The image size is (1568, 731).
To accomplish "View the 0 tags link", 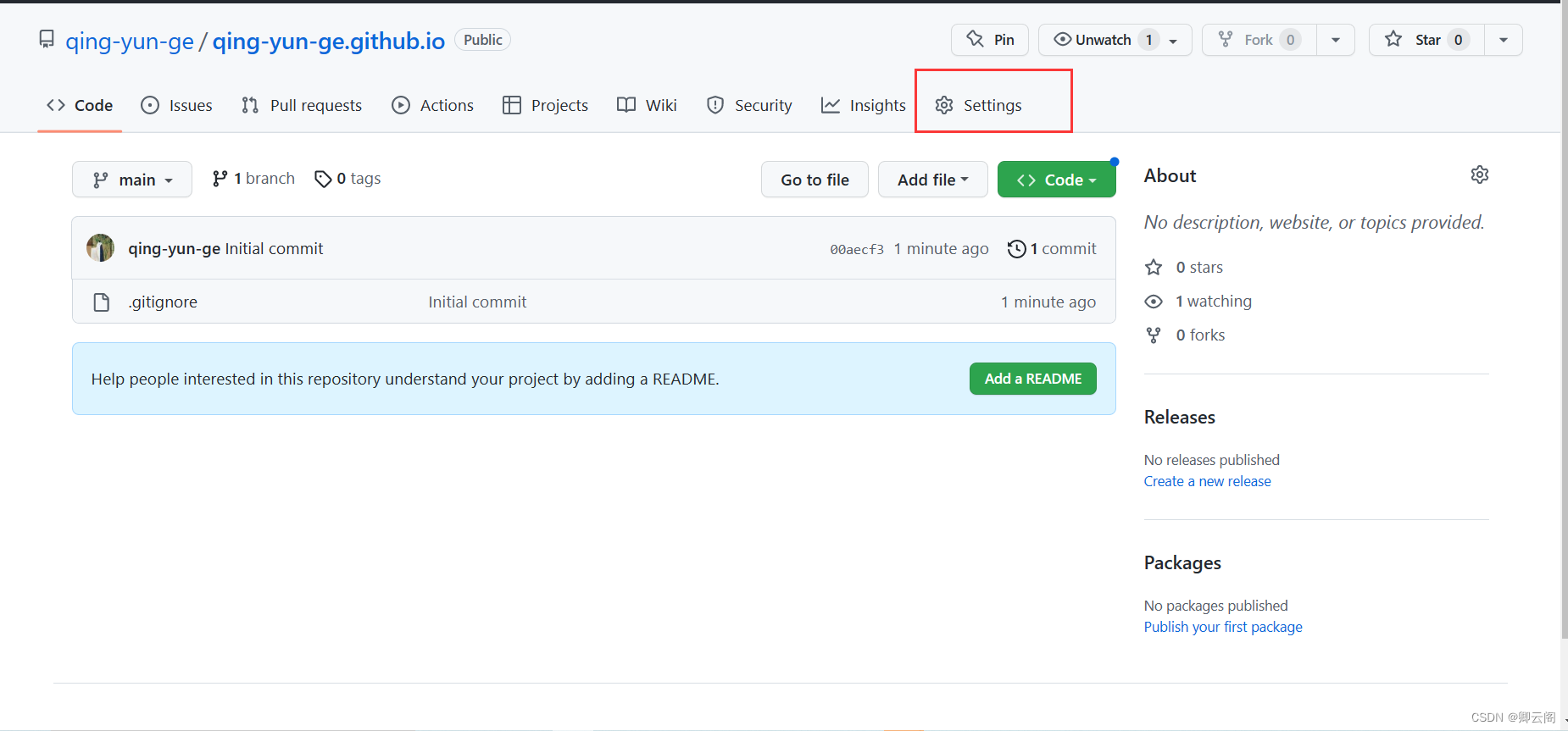I will coord(348,179).
